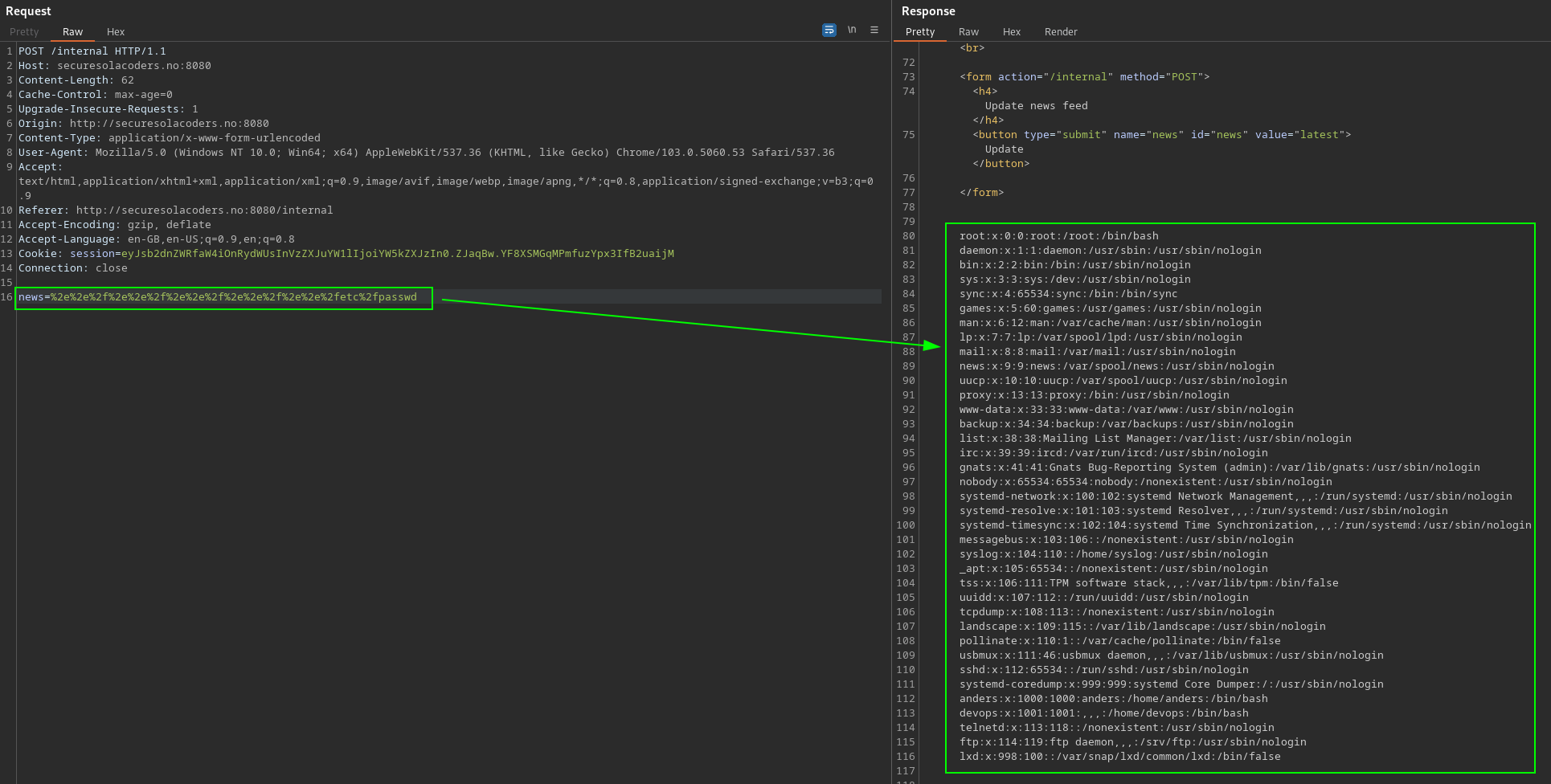Click the backup:x:34:34 passwd entry
This screenshot has width=1551, height=784.
click(x=1127, y=424)
